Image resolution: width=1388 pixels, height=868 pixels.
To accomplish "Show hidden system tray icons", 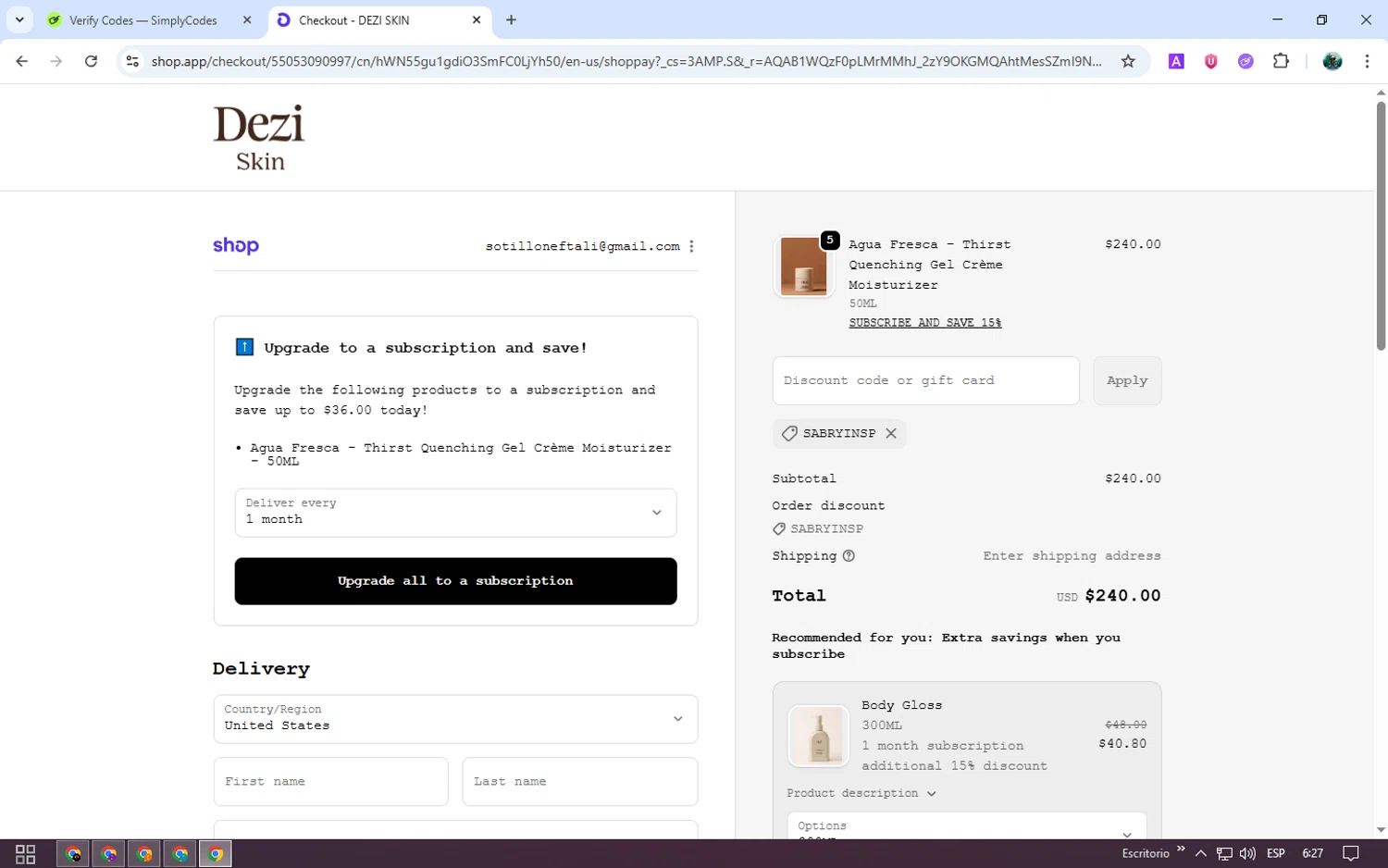I will tap(1200, 853).
